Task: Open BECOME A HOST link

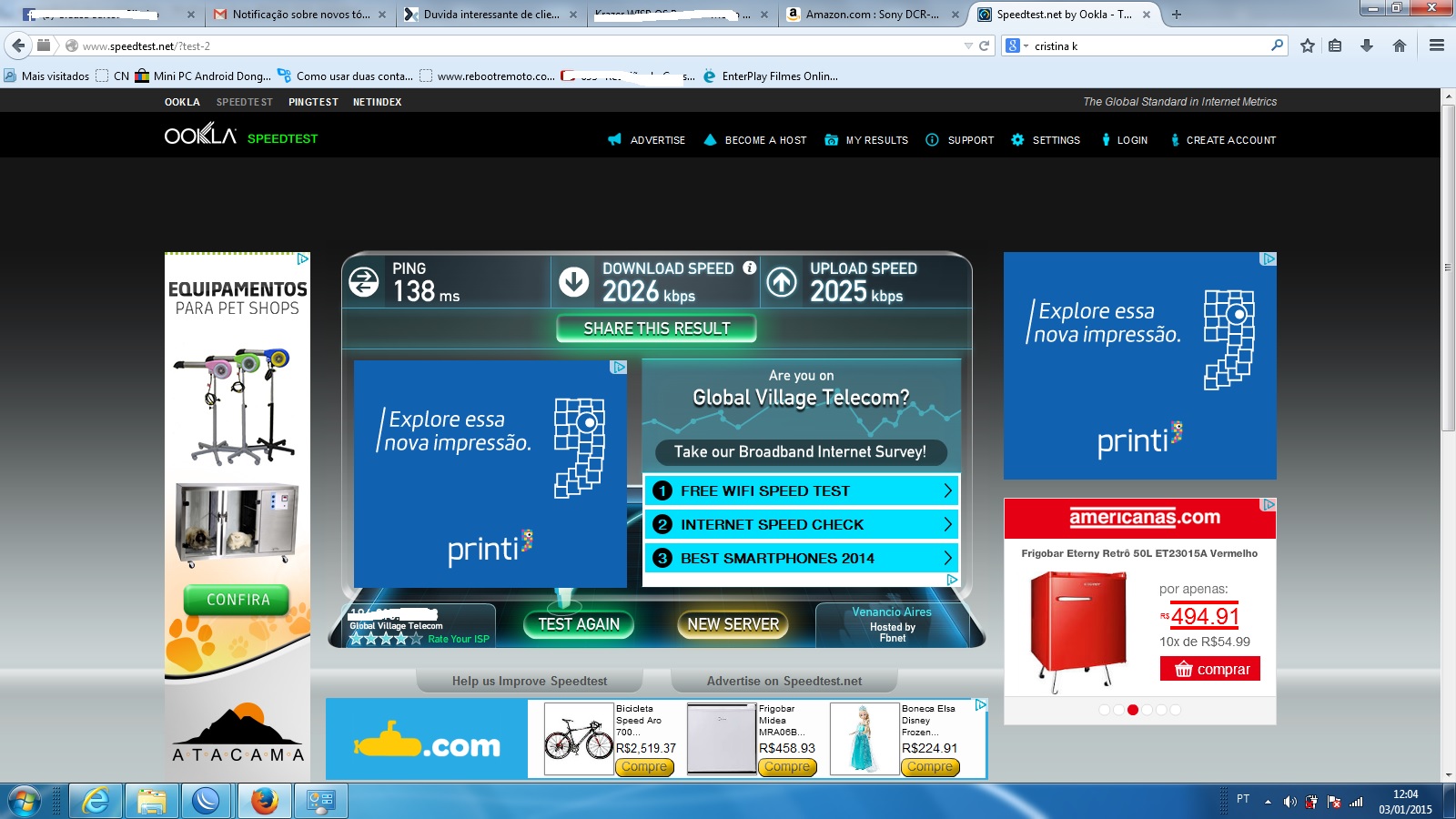Action: [x=766, y=140]
